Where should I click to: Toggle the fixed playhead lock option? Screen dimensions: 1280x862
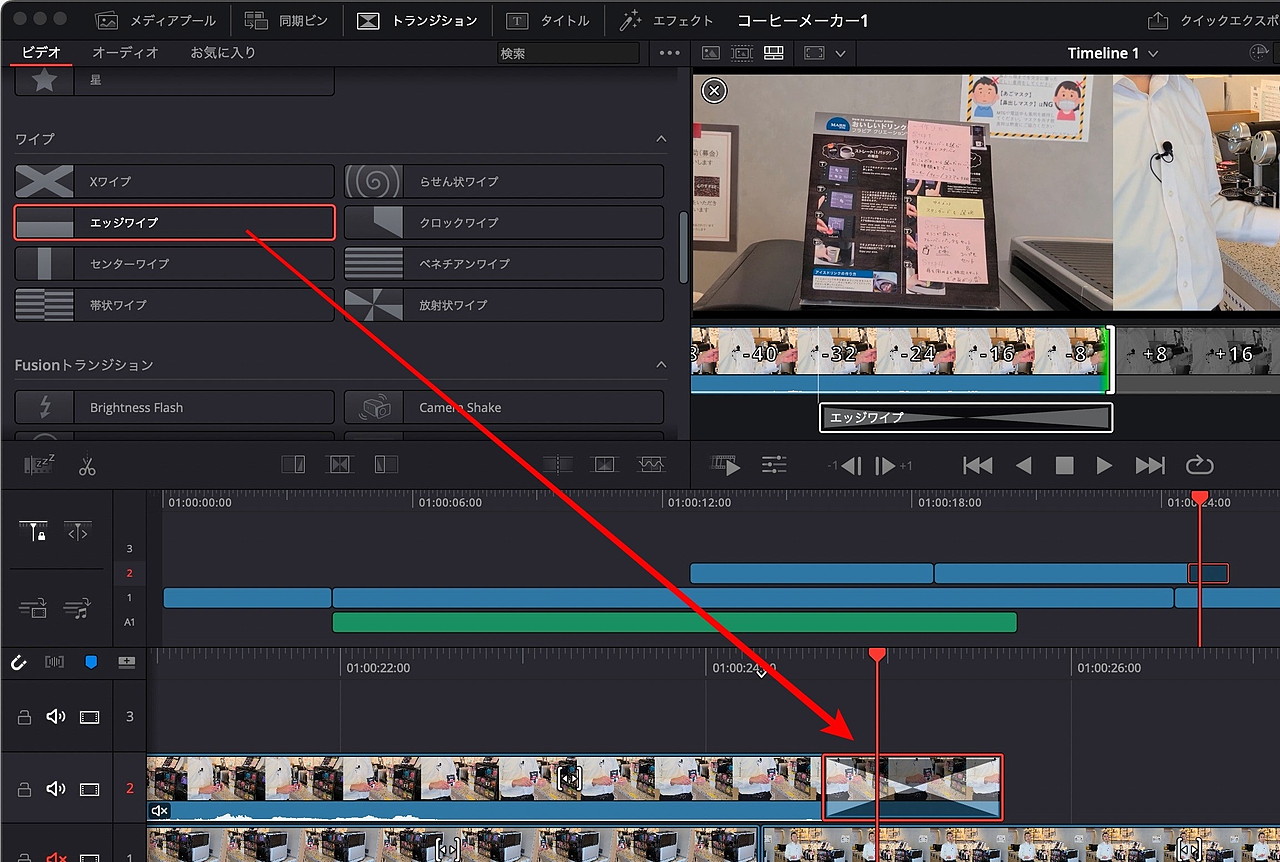click(33, 532)
